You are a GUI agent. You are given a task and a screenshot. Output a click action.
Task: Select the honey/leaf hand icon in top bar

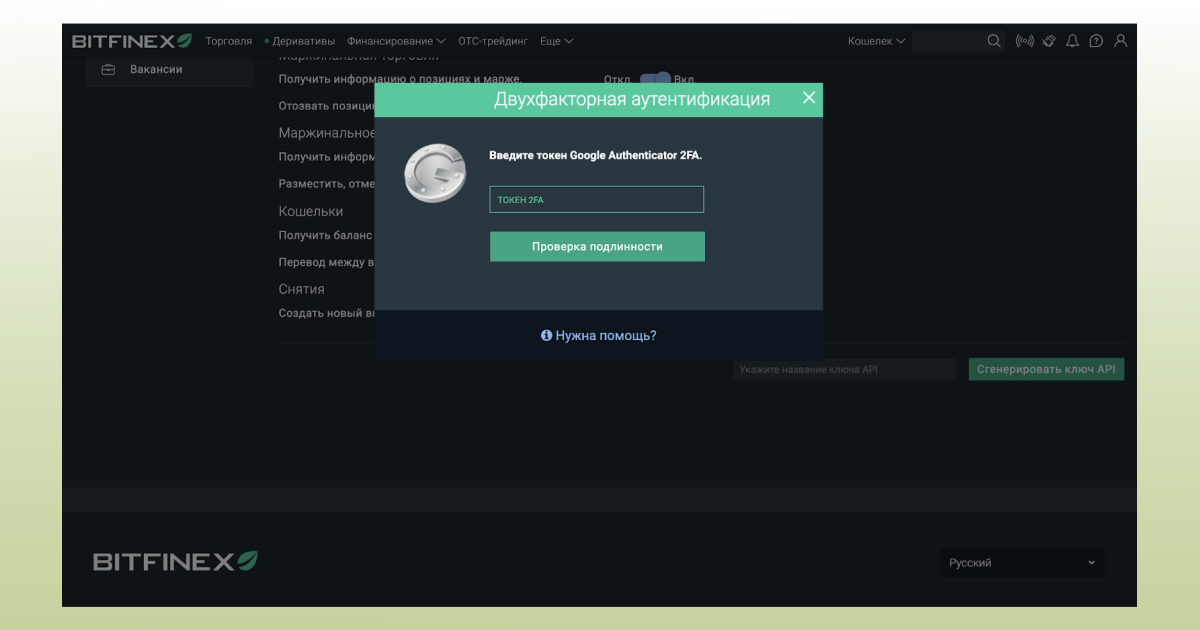tap(1049, 41)
